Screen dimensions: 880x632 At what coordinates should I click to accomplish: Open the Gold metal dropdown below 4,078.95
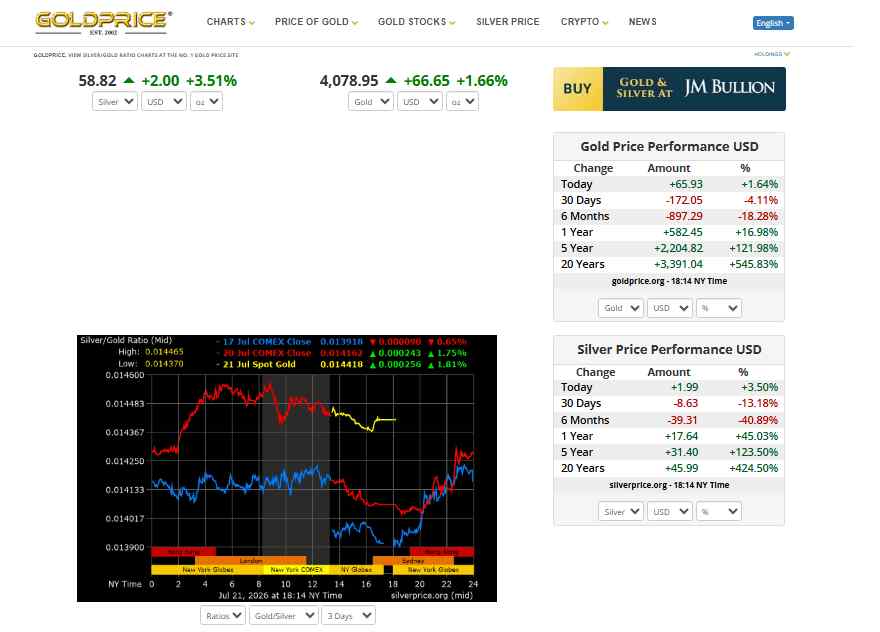371,102
